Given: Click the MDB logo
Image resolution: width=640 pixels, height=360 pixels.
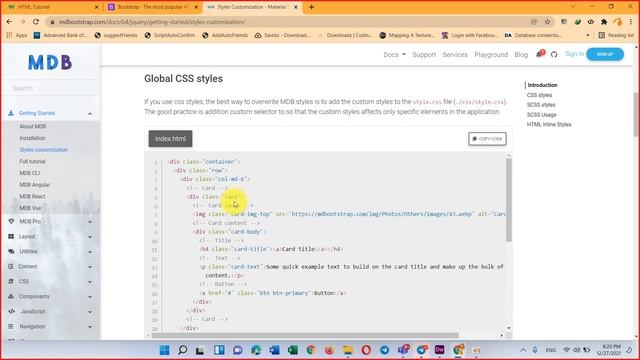Looking at the screenshot, I should coord(50,62).
